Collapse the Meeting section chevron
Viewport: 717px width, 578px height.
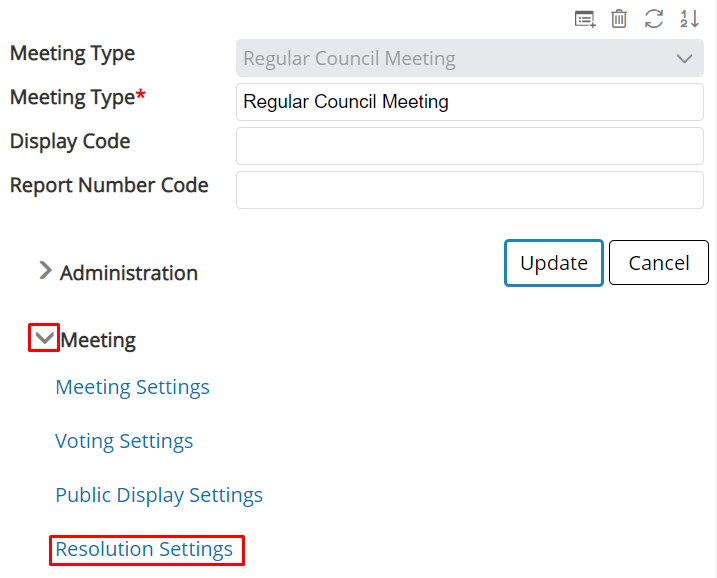(x=44, y=338)
